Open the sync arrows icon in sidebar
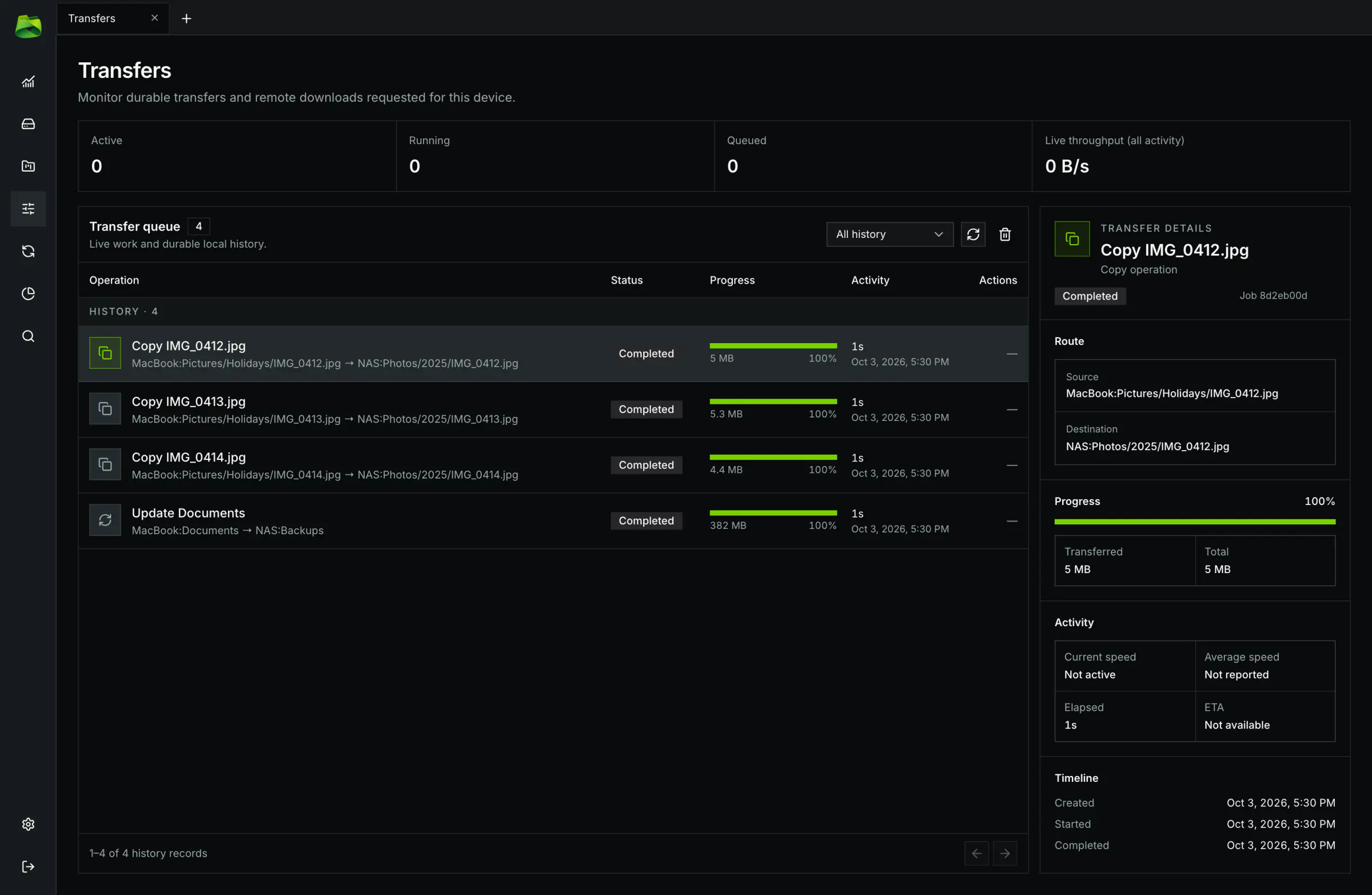1372x895 pixels. click(x=27, y=251)
